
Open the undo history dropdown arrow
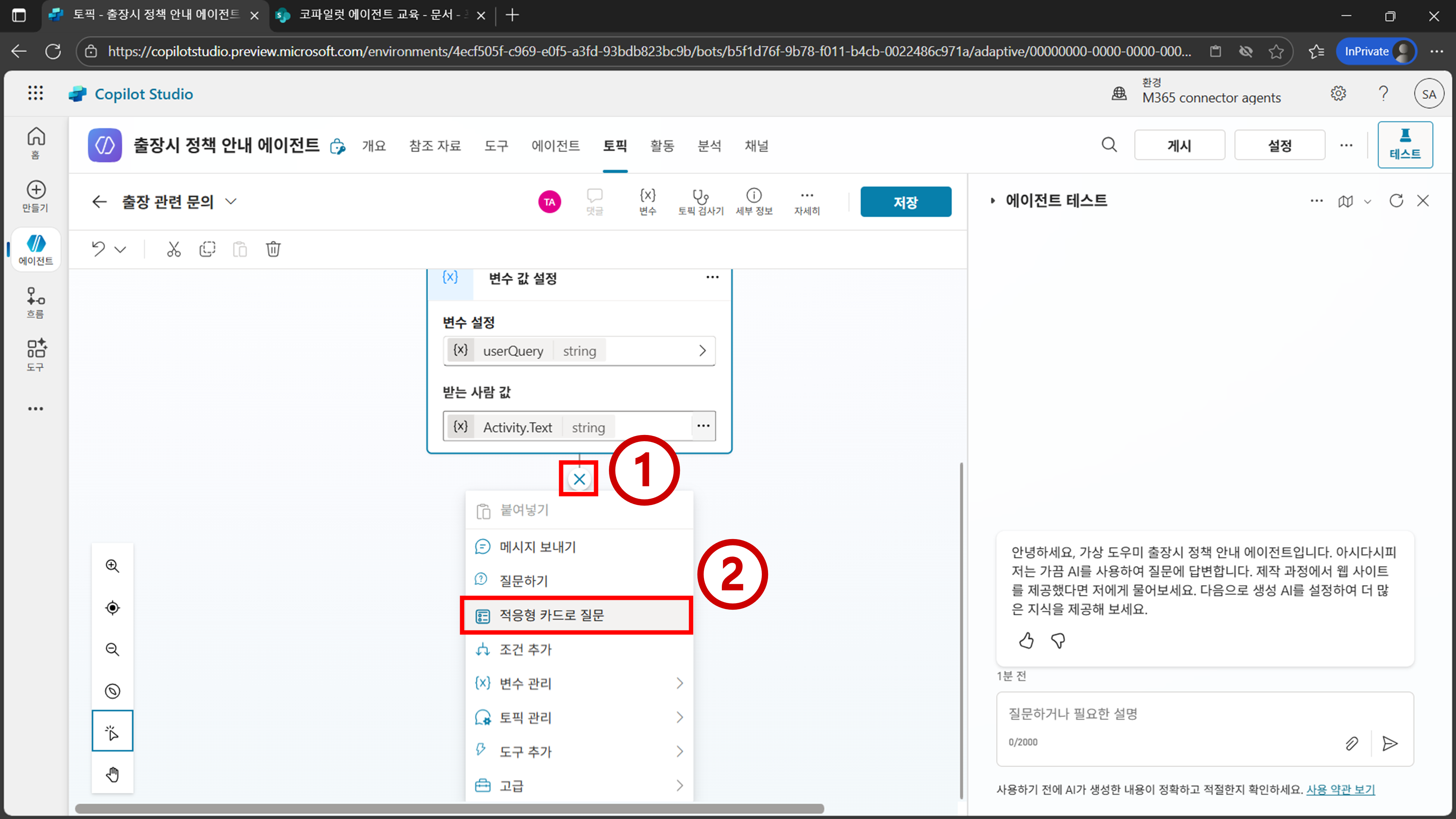point(120,249)
